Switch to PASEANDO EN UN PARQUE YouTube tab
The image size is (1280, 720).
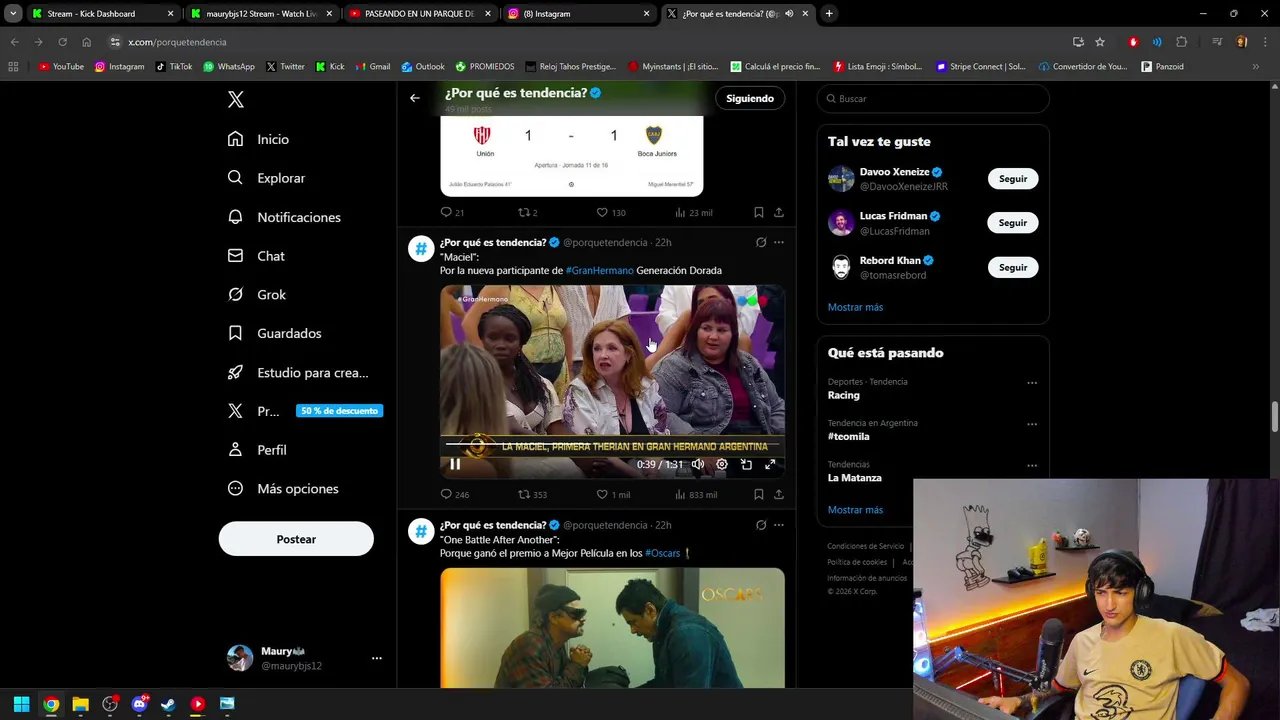(420, 14)
